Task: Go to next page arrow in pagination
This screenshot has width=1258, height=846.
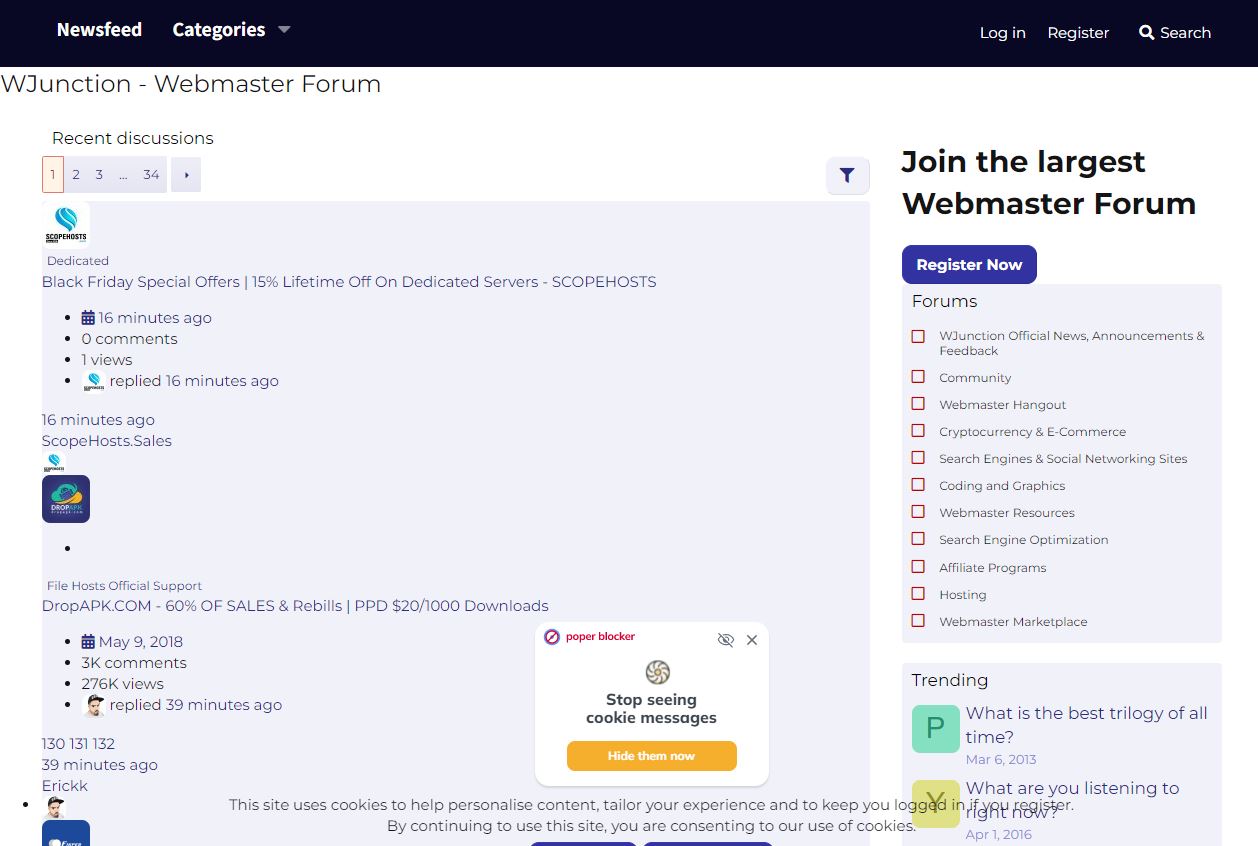Action: point(186,175)
